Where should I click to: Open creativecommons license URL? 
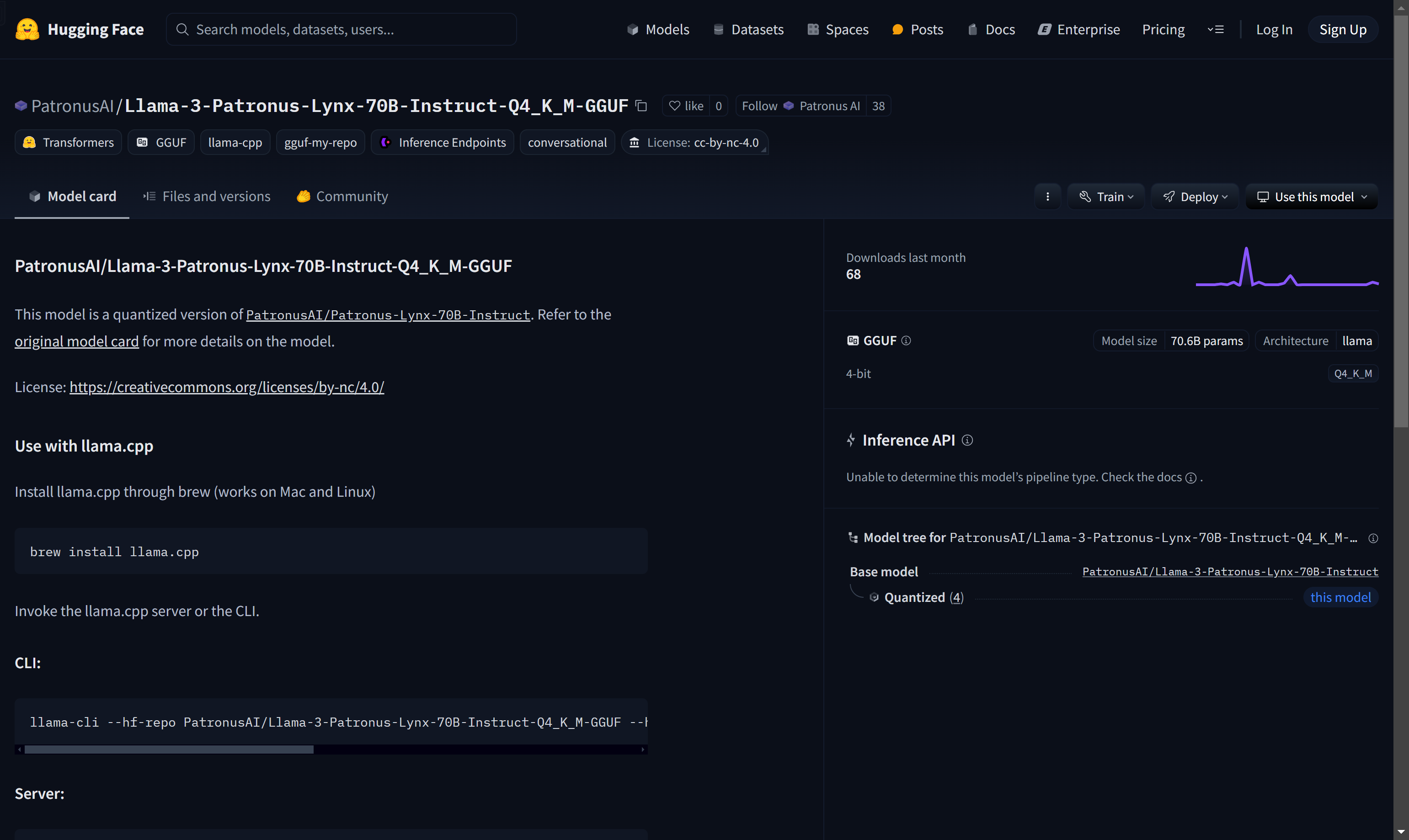pos(226,387)
